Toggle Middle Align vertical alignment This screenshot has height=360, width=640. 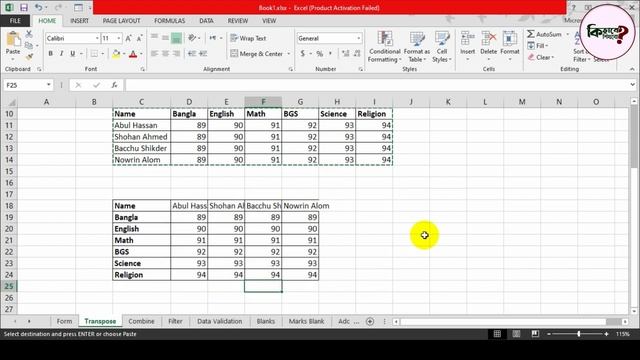pos(165,38)
